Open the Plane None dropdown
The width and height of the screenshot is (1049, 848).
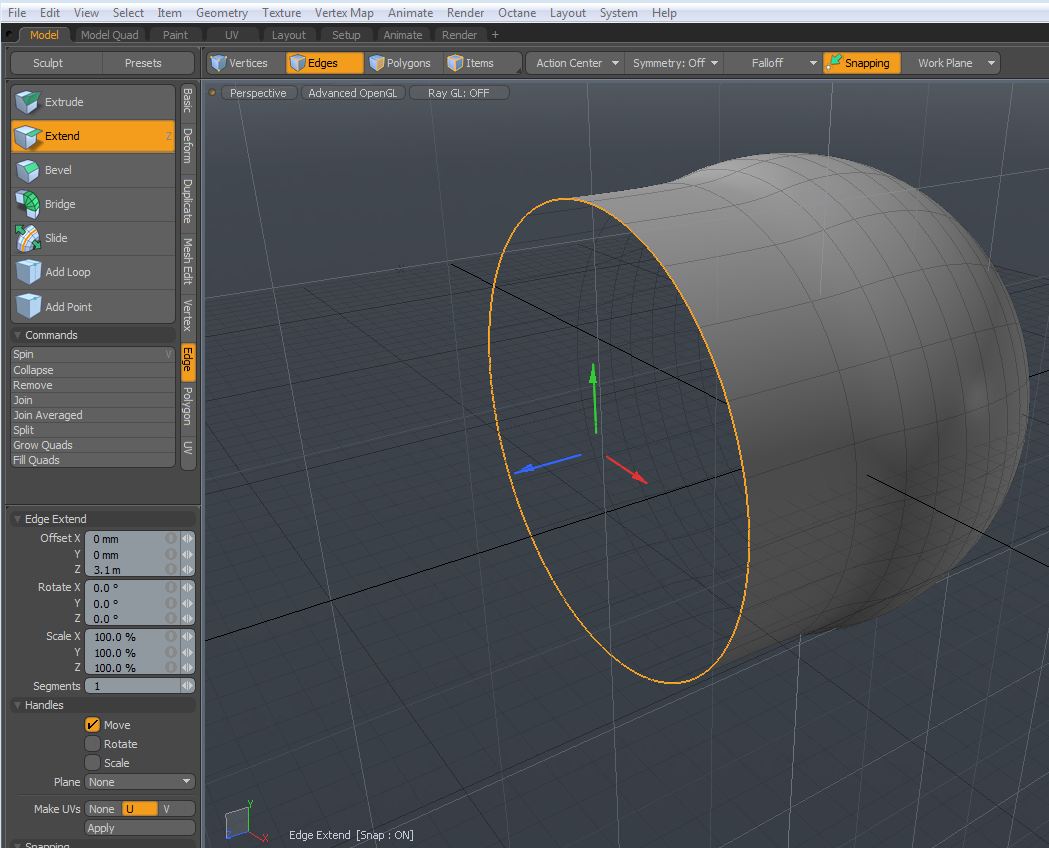coord(140,782)
